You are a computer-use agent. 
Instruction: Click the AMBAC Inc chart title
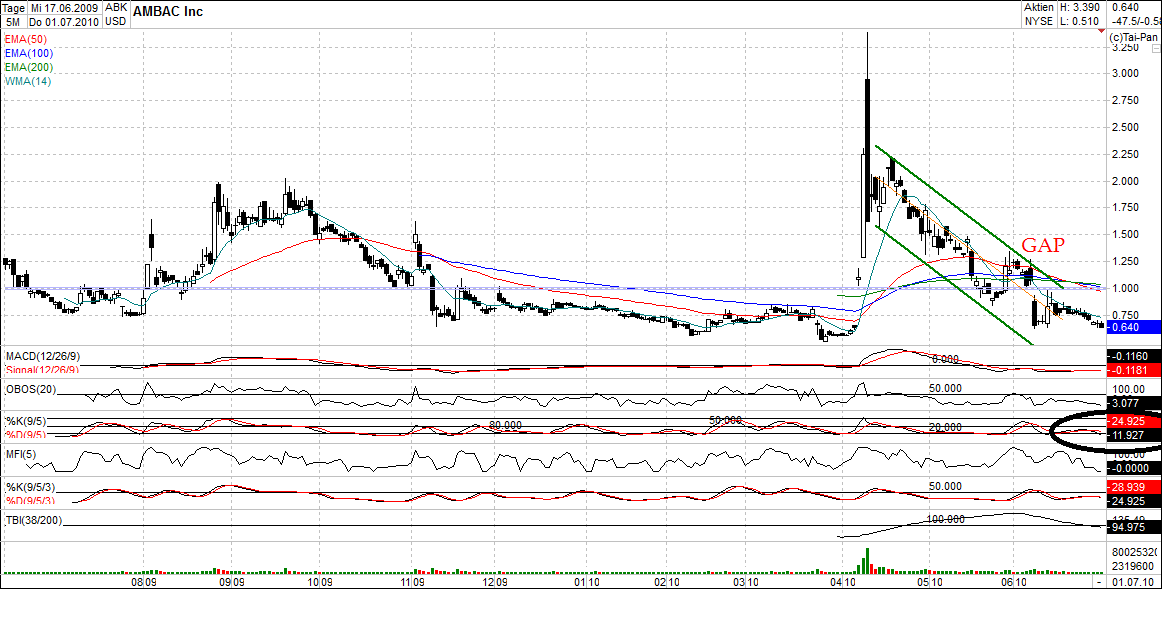tap(167, 11)
